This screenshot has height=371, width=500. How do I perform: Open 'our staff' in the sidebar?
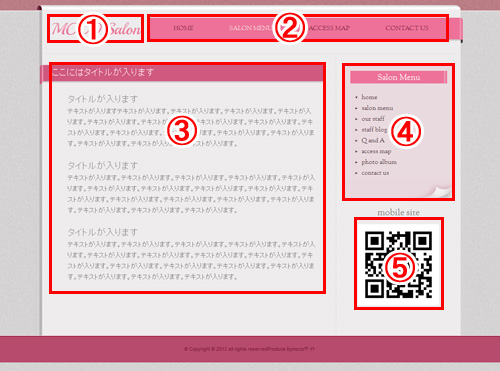[373, 119]
